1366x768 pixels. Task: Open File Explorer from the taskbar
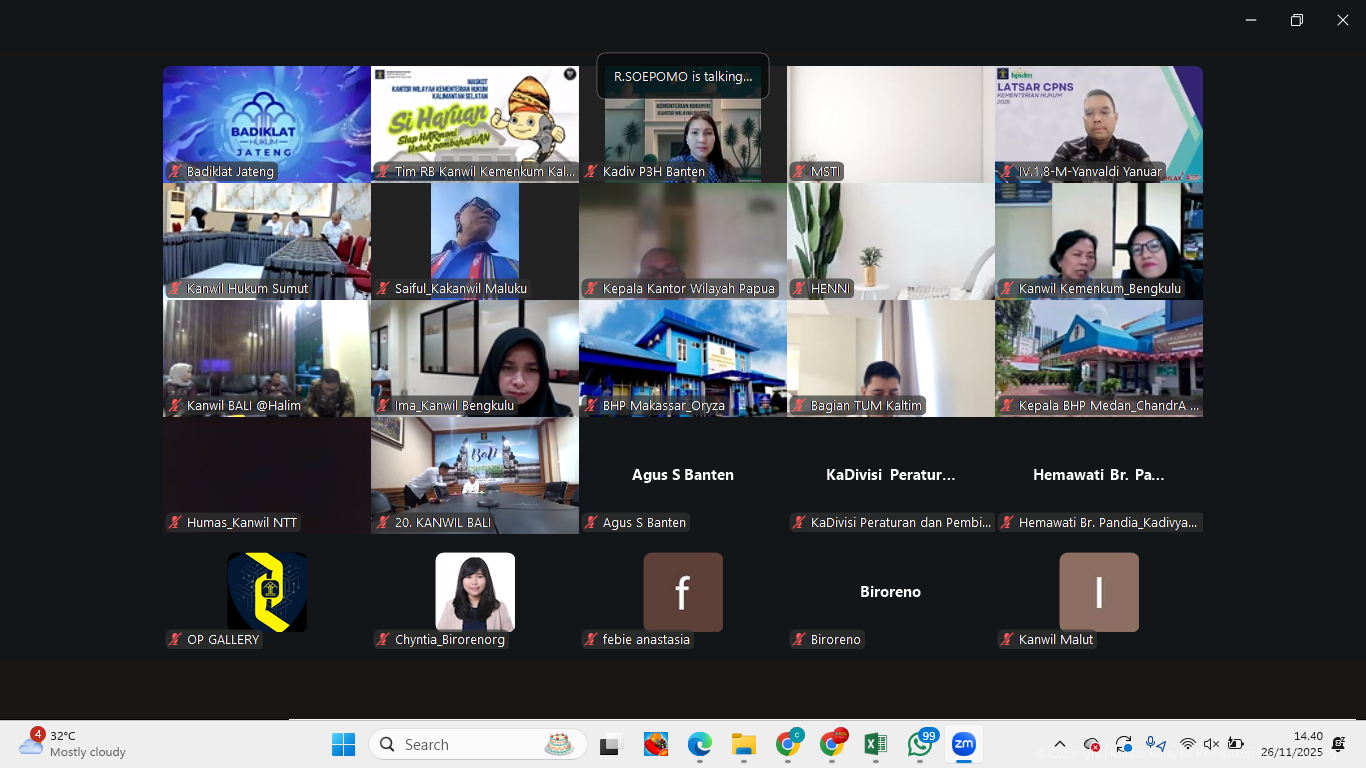[x=743, y=744]
